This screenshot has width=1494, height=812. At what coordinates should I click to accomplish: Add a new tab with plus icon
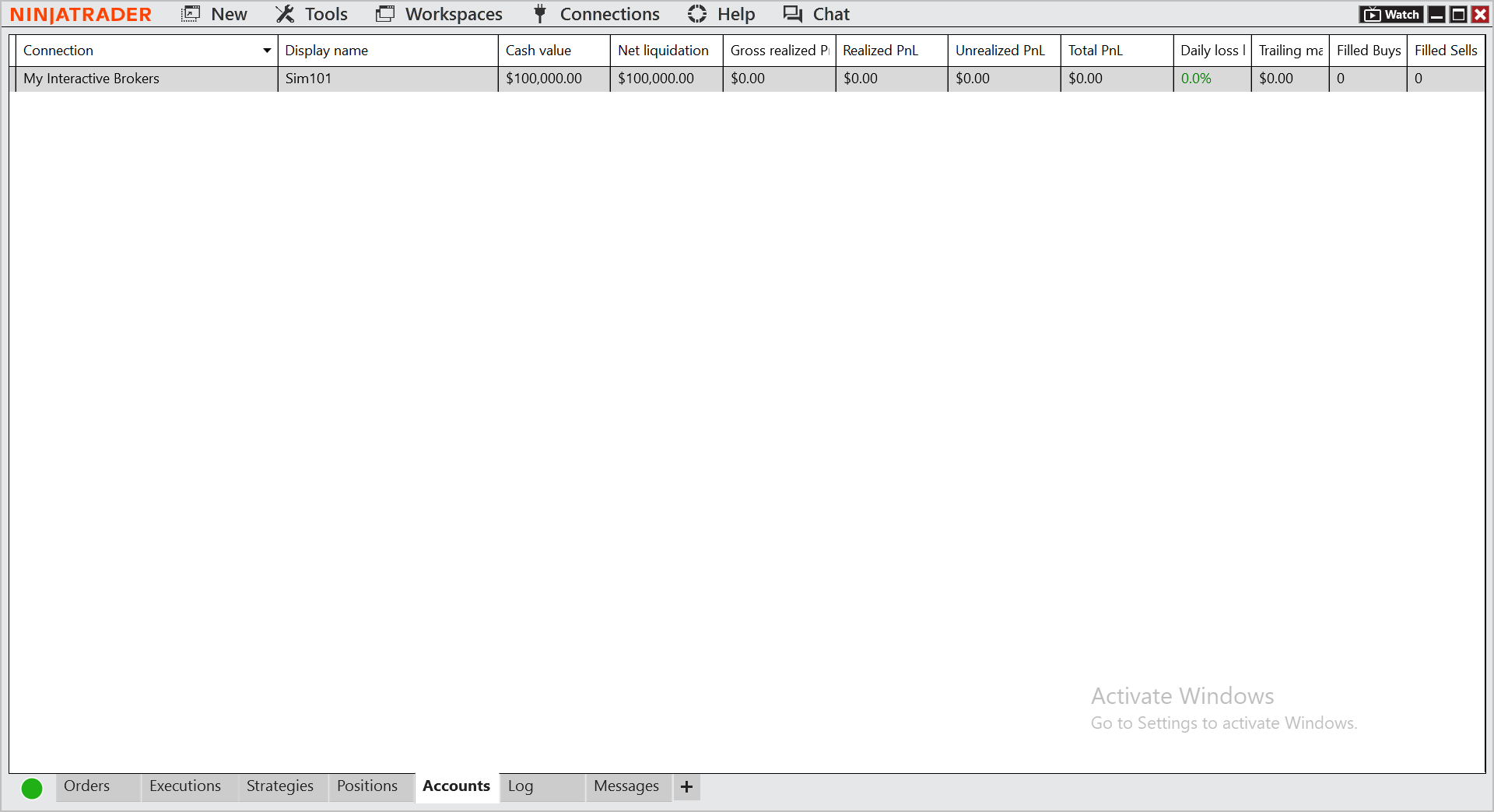pos(686,787)
